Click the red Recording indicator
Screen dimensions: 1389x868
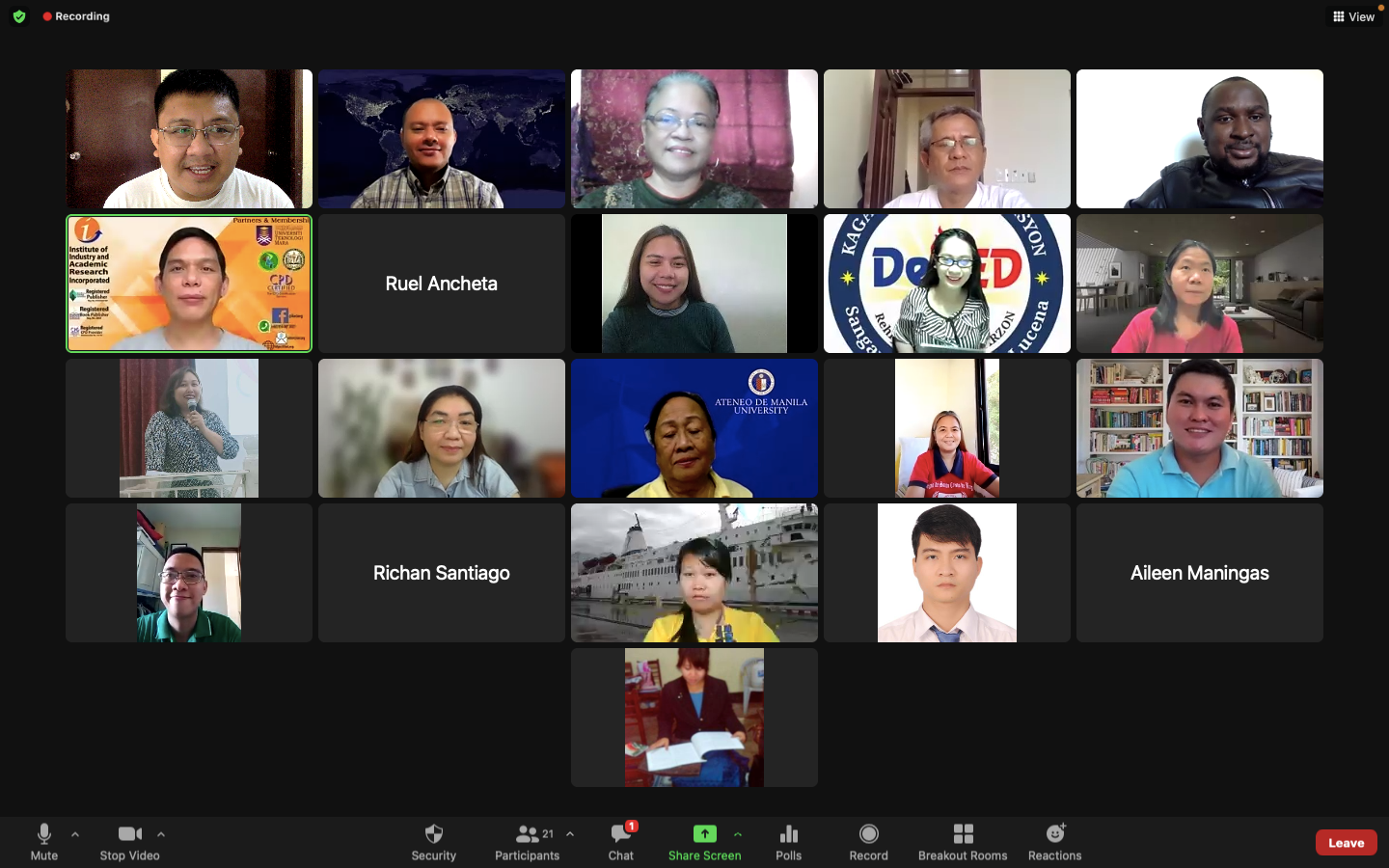[x=76, y=16]
